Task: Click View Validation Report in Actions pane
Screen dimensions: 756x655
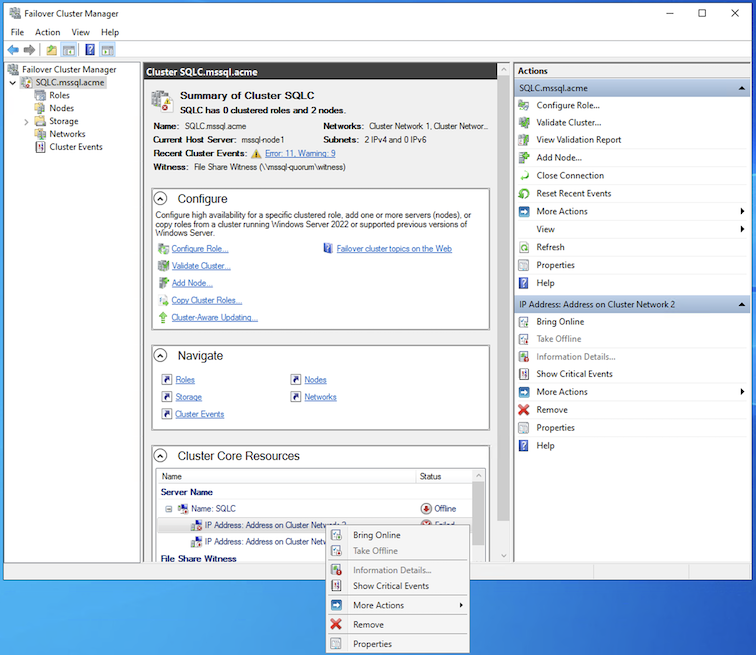Action: [x=579, y=140]
